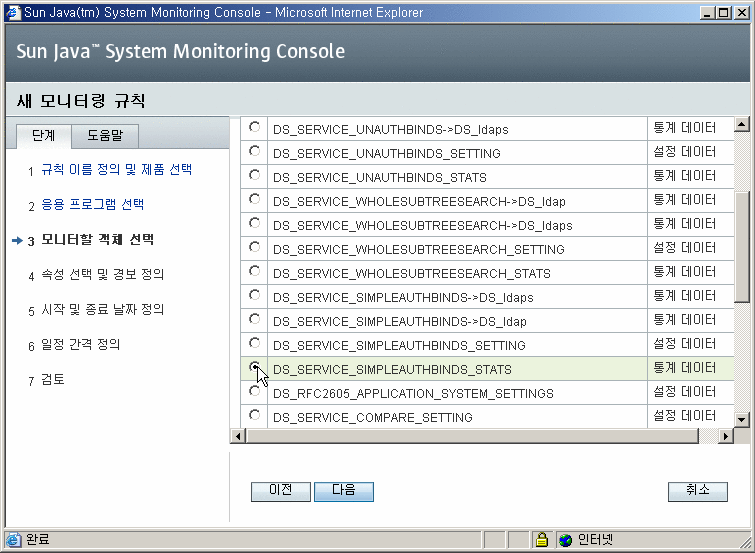The width and height of the screenshot is (755, 553).
Task: Select radio for DS_SERVICE_COMPARE_SETTING
Action: (254, 415)
